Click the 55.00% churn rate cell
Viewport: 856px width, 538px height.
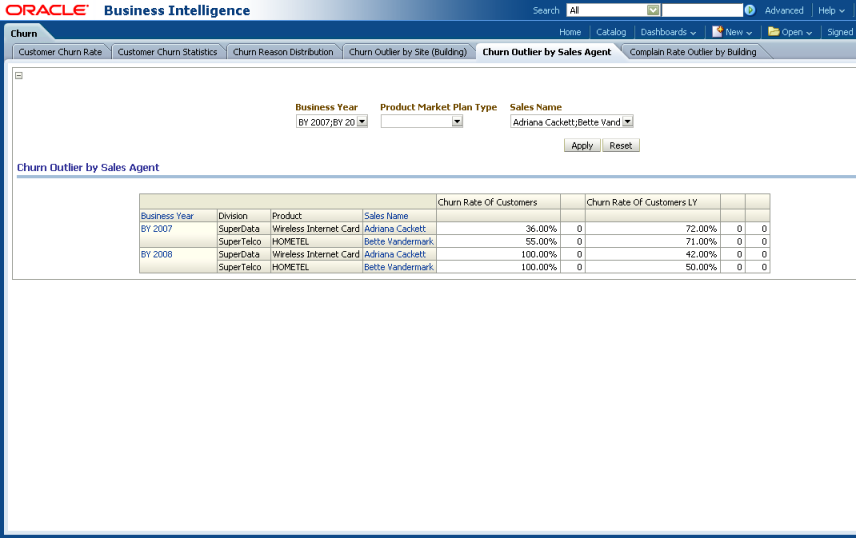498,241
